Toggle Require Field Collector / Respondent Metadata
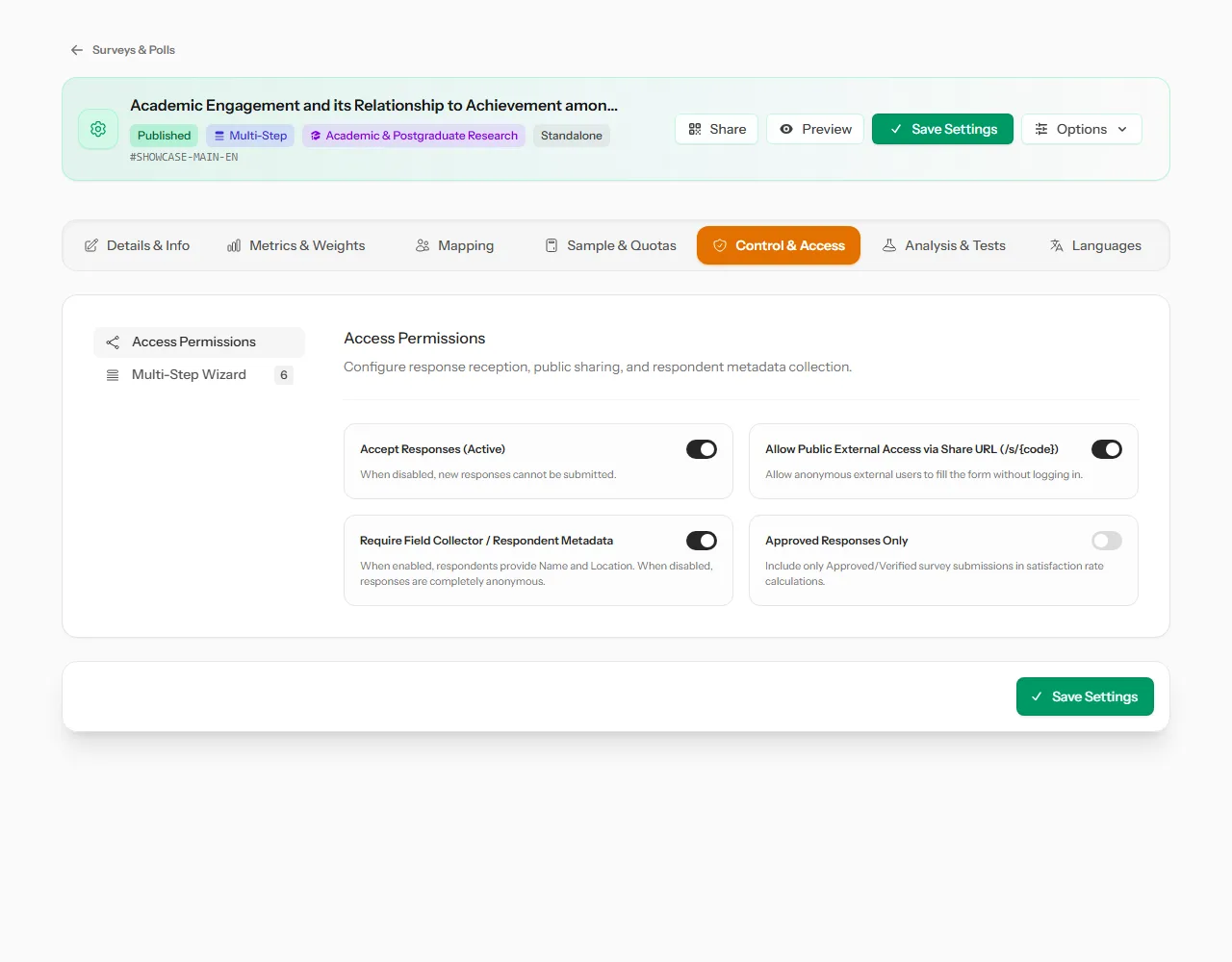1232x962 pixels. click(x=702, y=541)
